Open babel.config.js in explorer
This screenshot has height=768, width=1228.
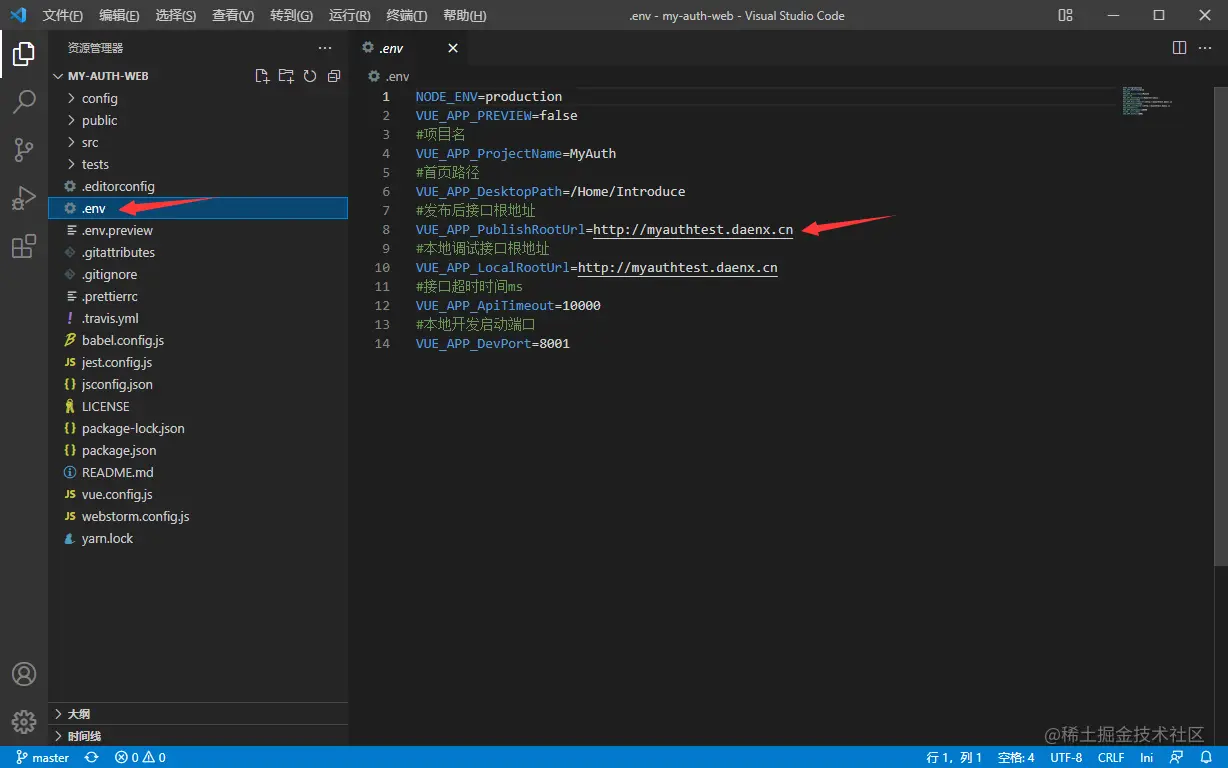(198, 340)
